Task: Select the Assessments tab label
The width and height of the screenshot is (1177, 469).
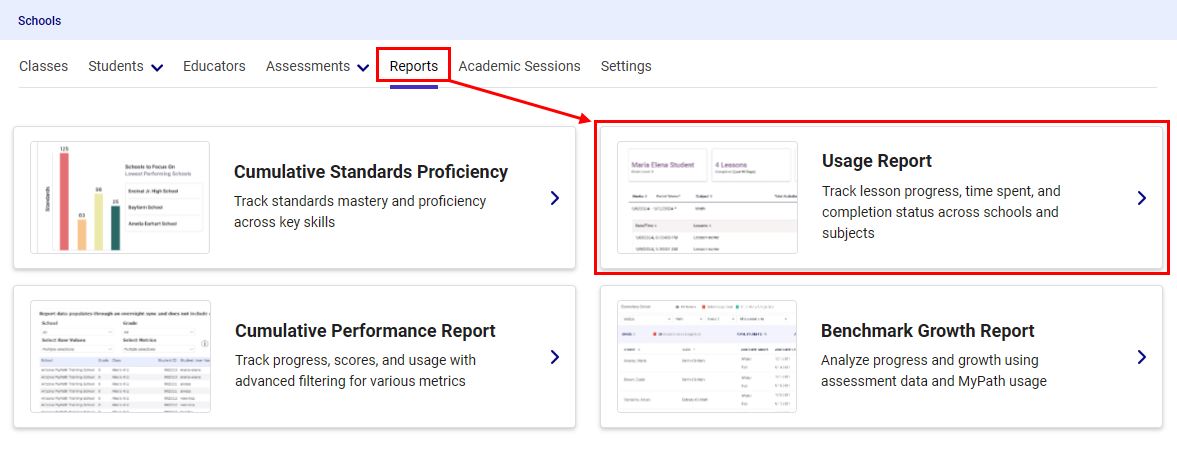Action: tap(307, 66)
